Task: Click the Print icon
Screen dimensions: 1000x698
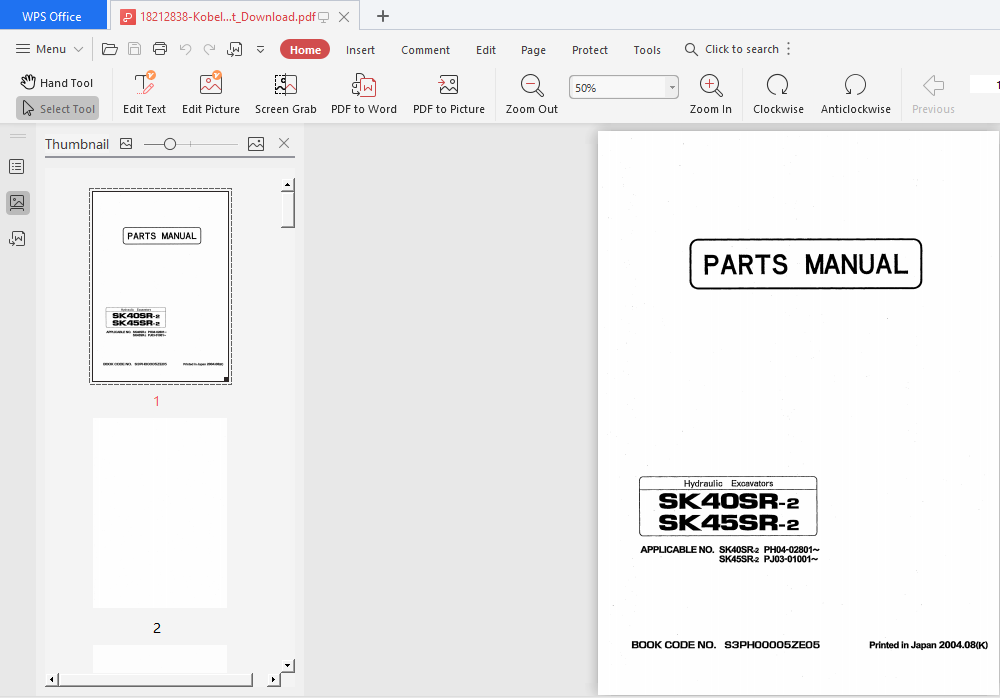Action: (160, 49)
